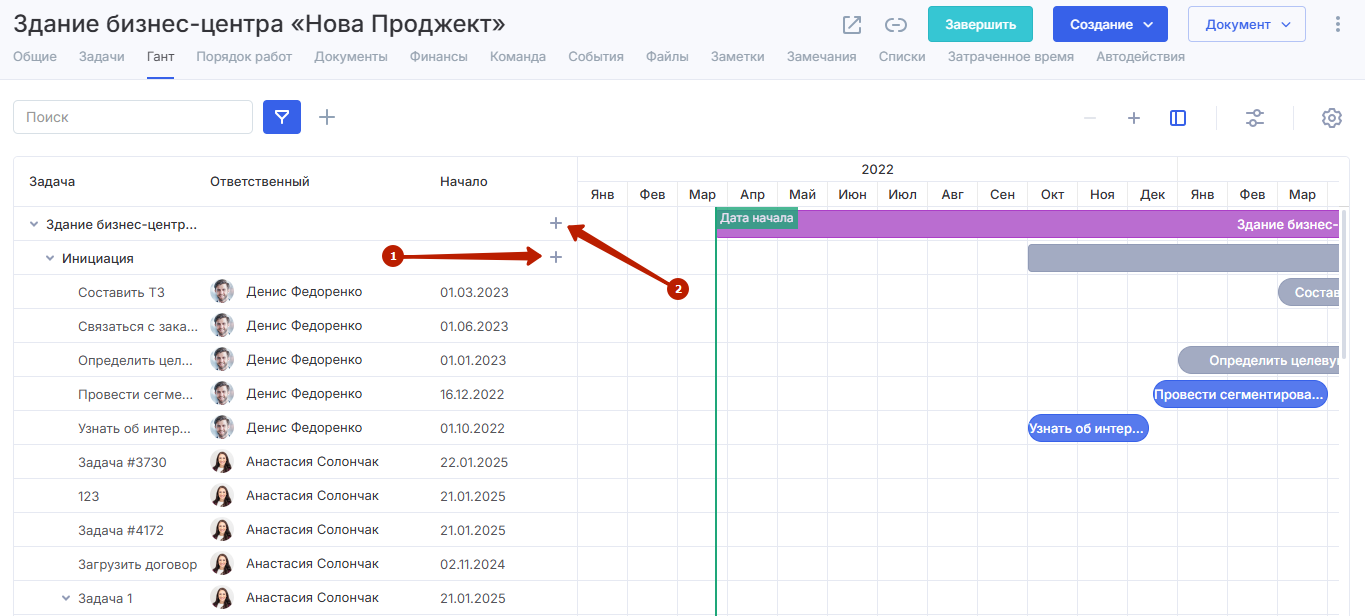Click the gray Инициация summary bar
Viewport: 1365px width, 616px height.
(x=1184, y=258)
